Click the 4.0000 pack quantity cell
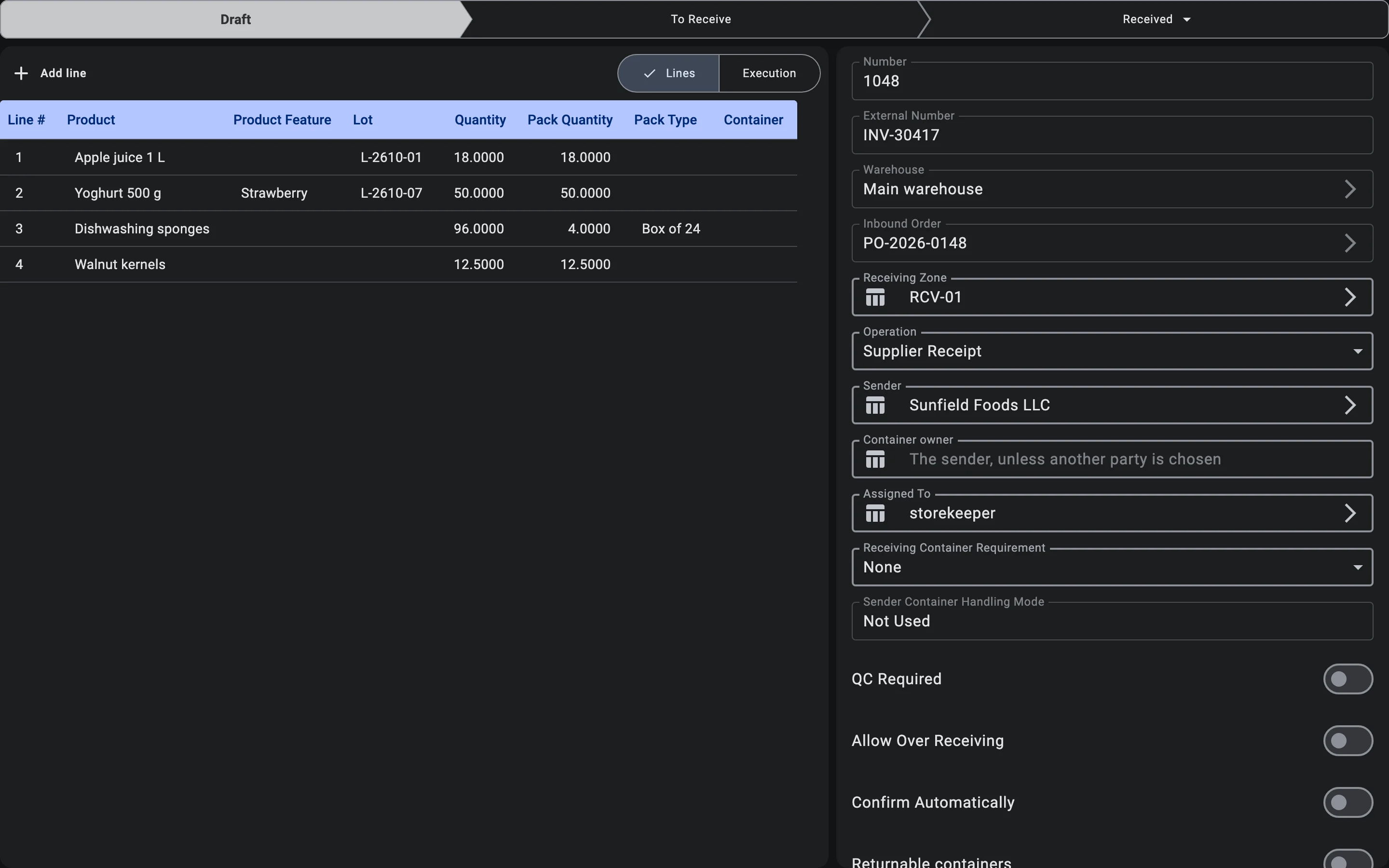Screen dimensions: 1389x868 (x=589, y=229)
